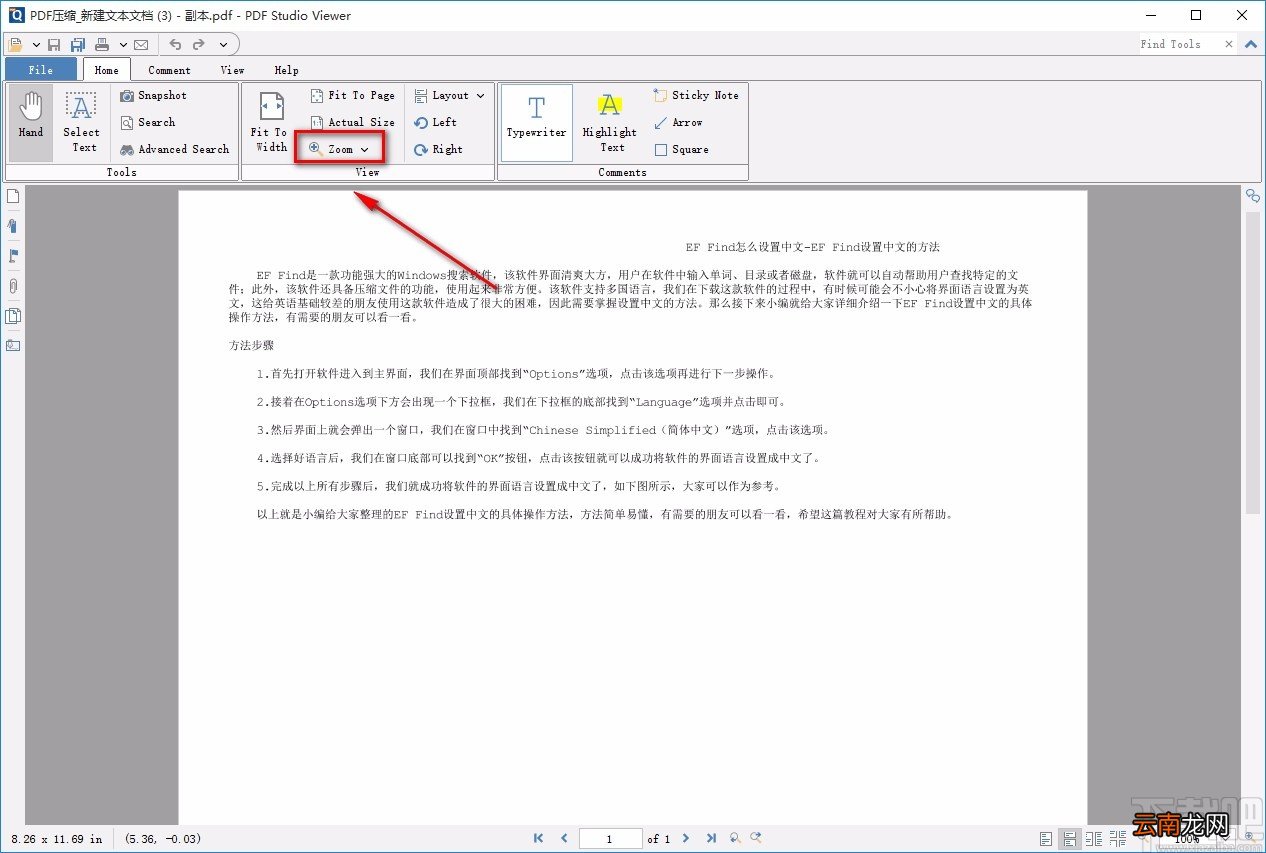The height and width of the screenshot is (853, 1266).
Task: Click the Undo arrow icon
Action: pos(175,44)
